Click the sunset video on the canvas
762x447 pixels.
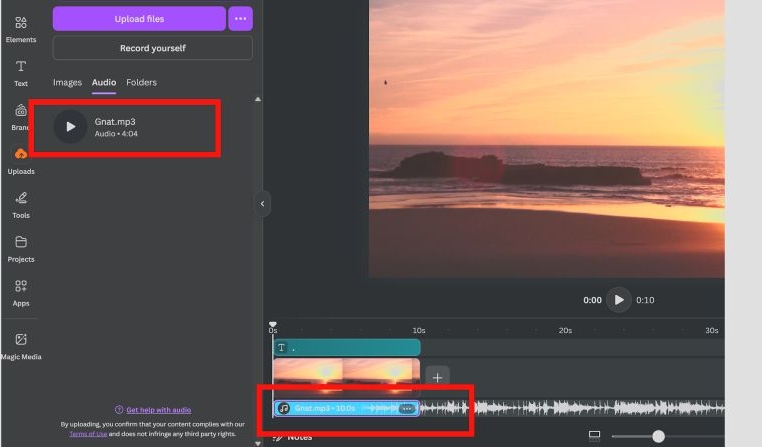pos(547,138)
